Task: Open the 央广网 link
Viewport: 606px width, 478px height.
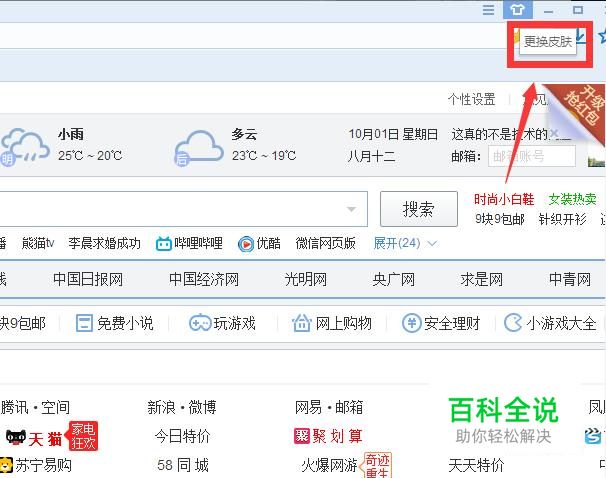Action: click(x=393, y=279)
